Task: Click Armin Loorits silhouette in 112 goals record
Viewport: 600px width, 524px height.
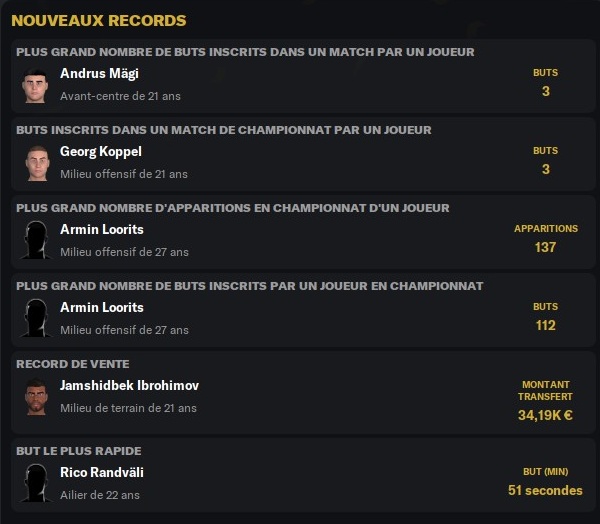Action: (x=36, y=318)
